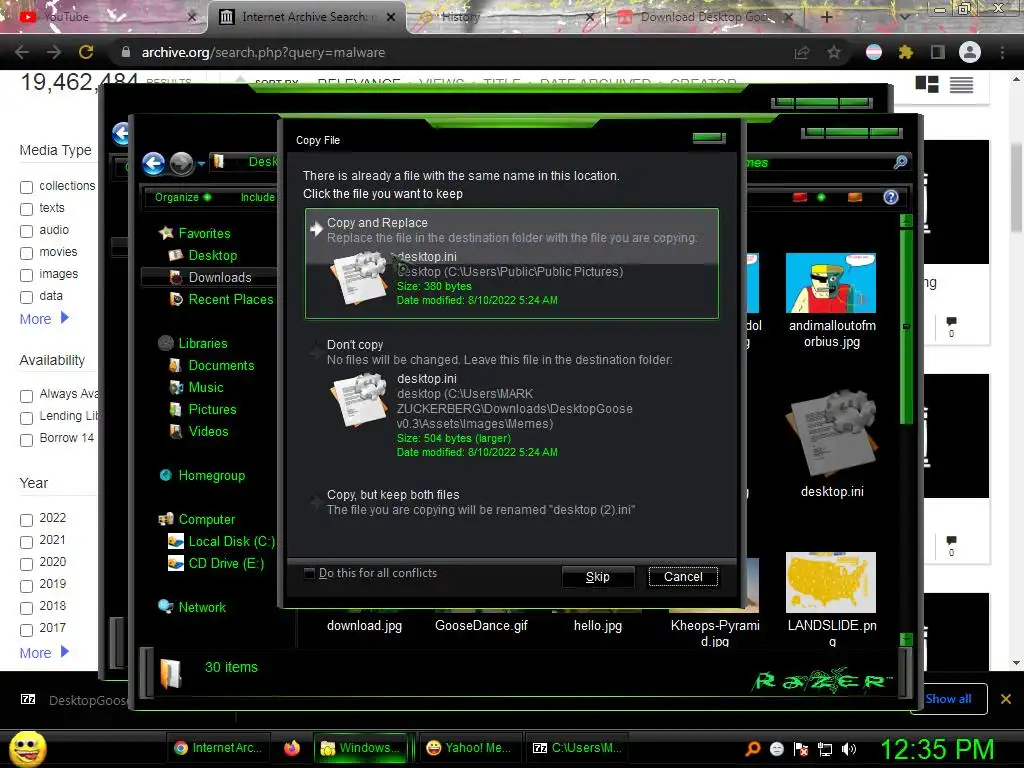The image size is (1024, 768).
Task: Open Yahoo! Messenger taskbar button
Action: (468, 748)
